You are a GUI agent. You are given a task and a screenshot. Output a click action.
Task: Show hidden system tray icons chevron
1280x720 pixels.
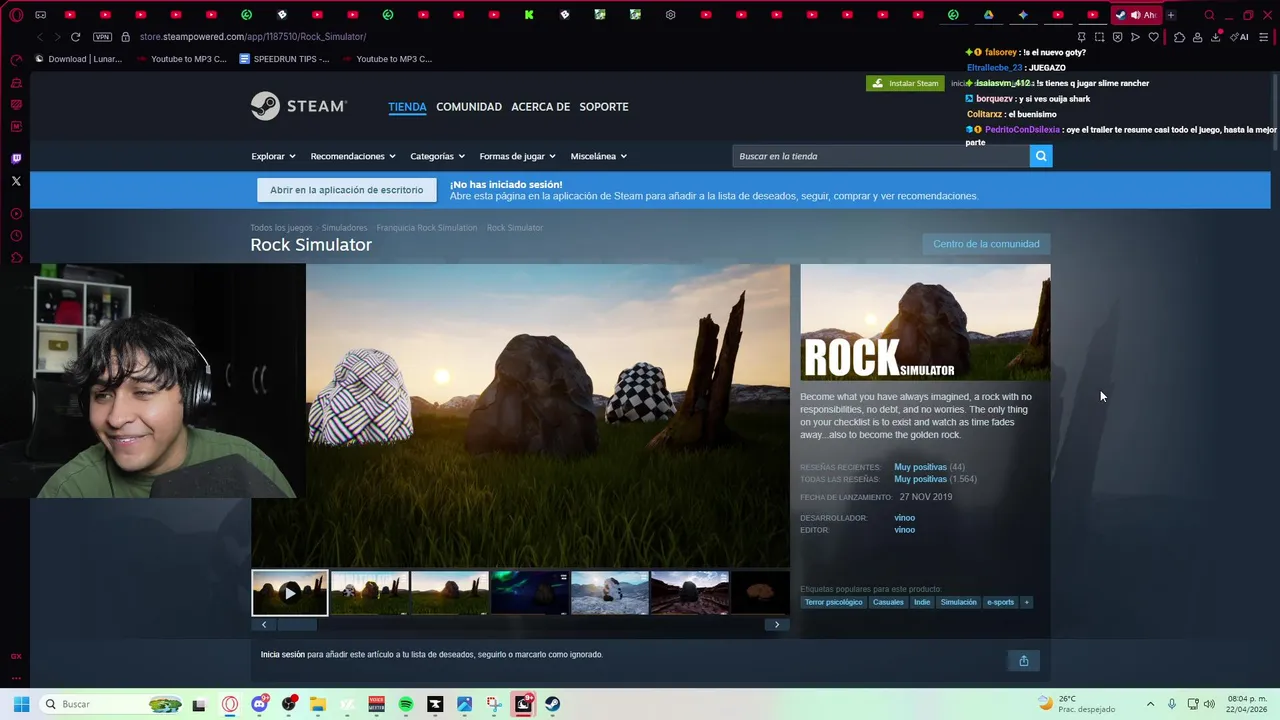(1150, 704)
